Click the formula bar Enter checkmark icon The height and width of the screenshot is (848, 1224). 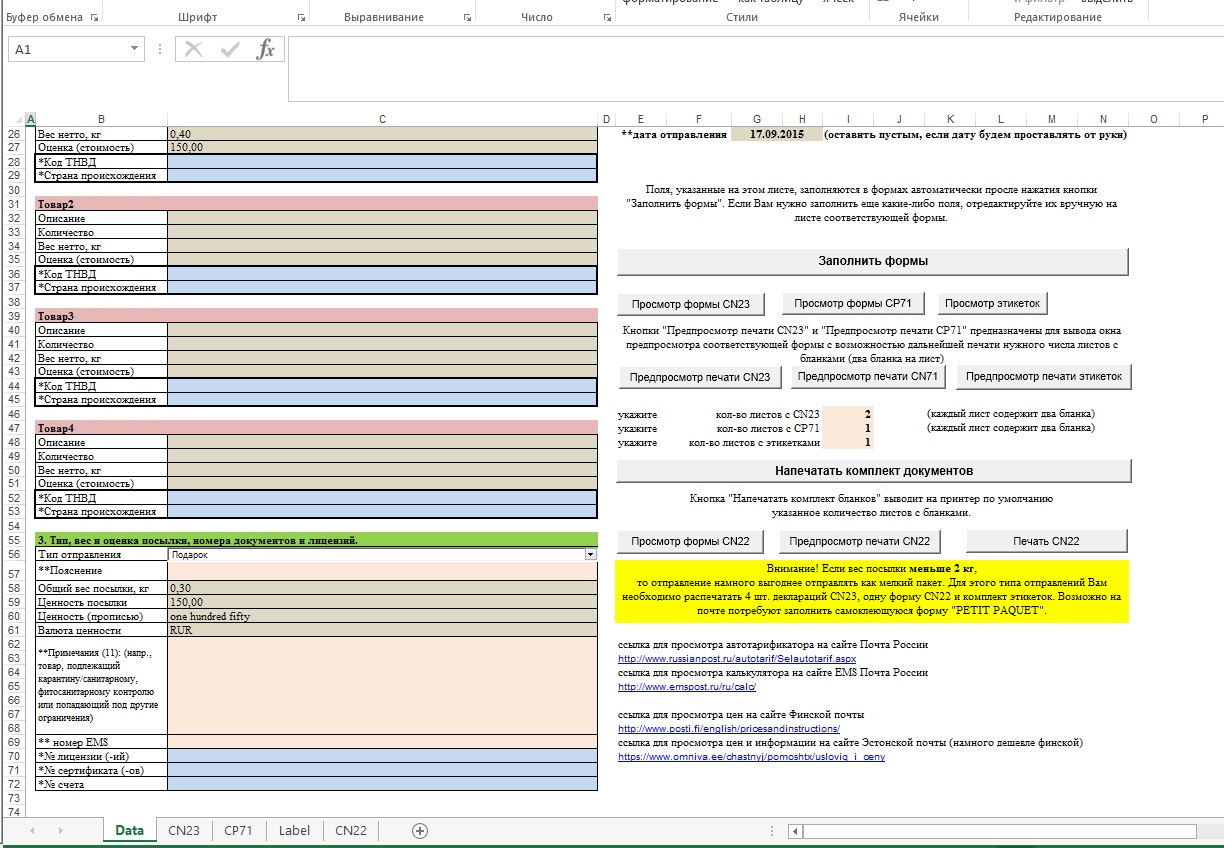(x=230, y=50)
